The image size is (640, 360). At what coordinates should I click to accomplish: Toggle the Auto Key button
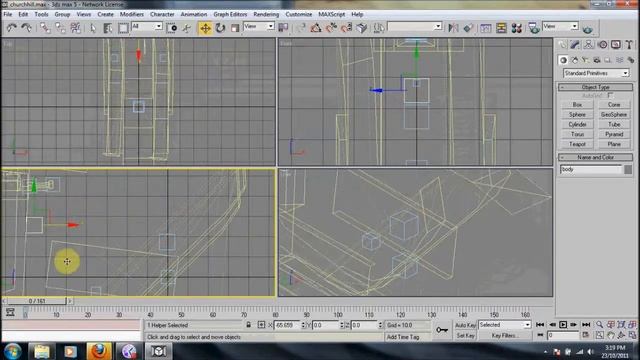(x=465, y=325)
